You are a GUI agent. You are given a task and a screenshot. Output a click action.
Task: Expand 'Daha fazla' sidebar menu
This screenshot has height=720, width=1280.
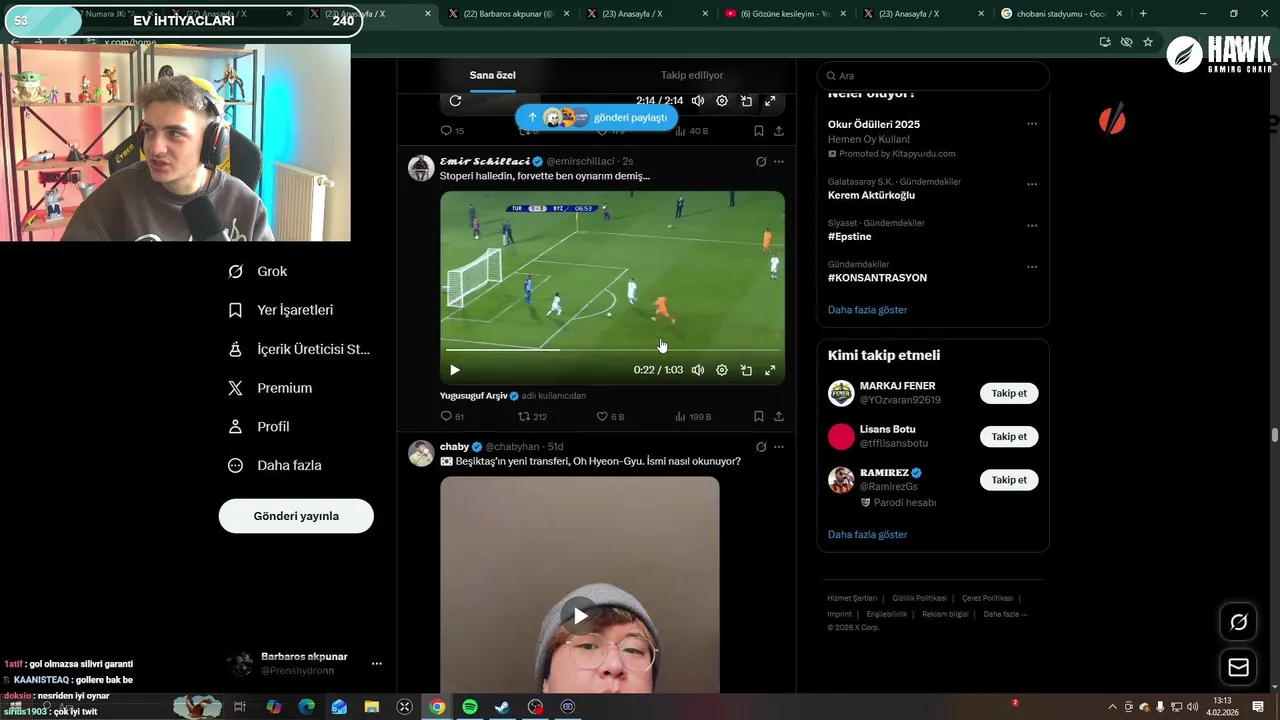point(275,465)
